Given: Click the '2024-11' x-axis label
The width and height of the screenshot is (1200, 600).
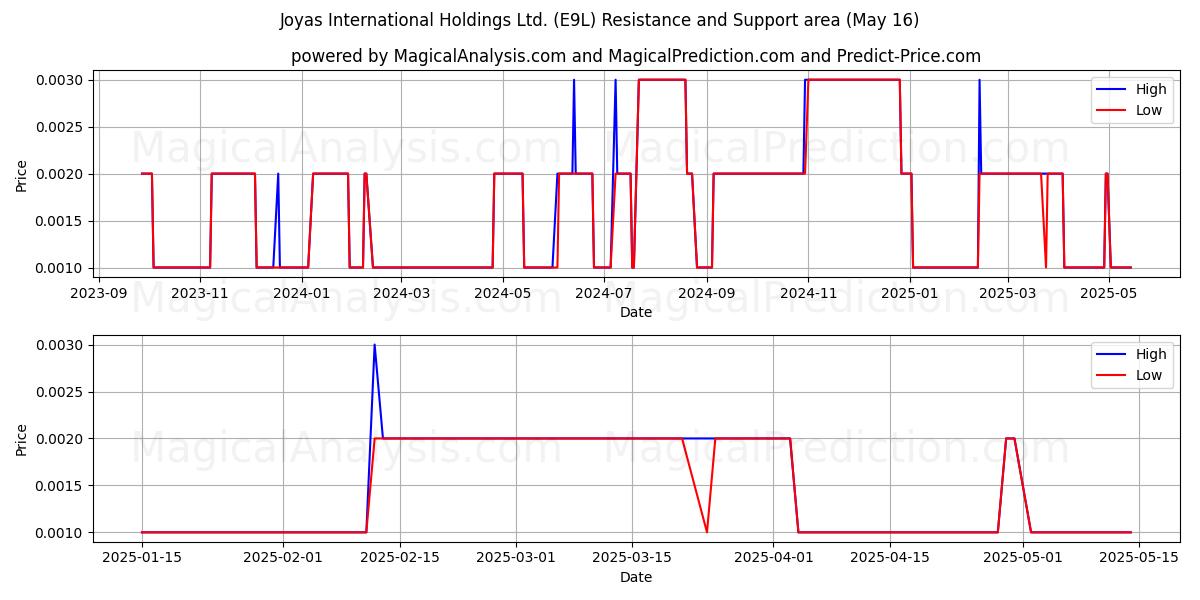Looking at the screenshot, I should [810, 293].
